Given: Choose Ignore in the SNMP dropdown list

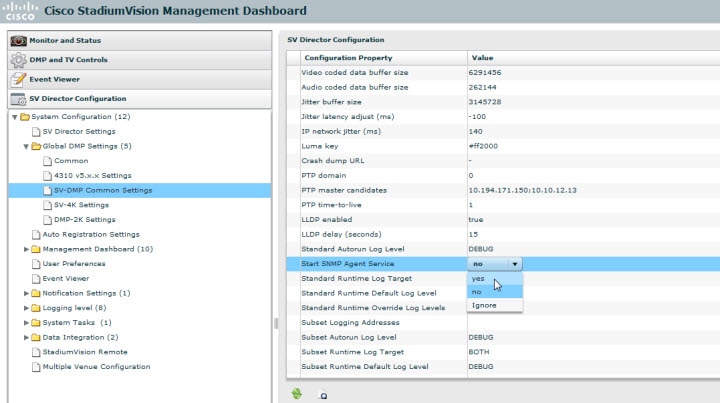Looking at the screenshot, I should pyautogui.click(x=495, y=305).
